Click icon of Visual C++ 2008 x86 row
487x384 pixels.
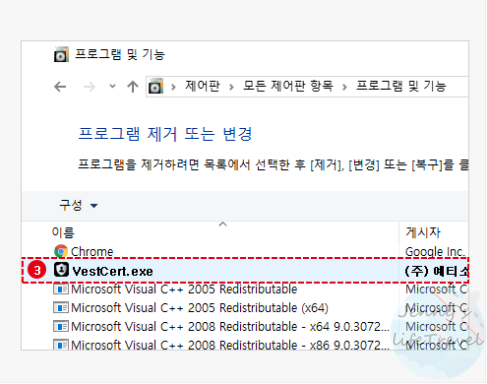click(x=61, y=345)
